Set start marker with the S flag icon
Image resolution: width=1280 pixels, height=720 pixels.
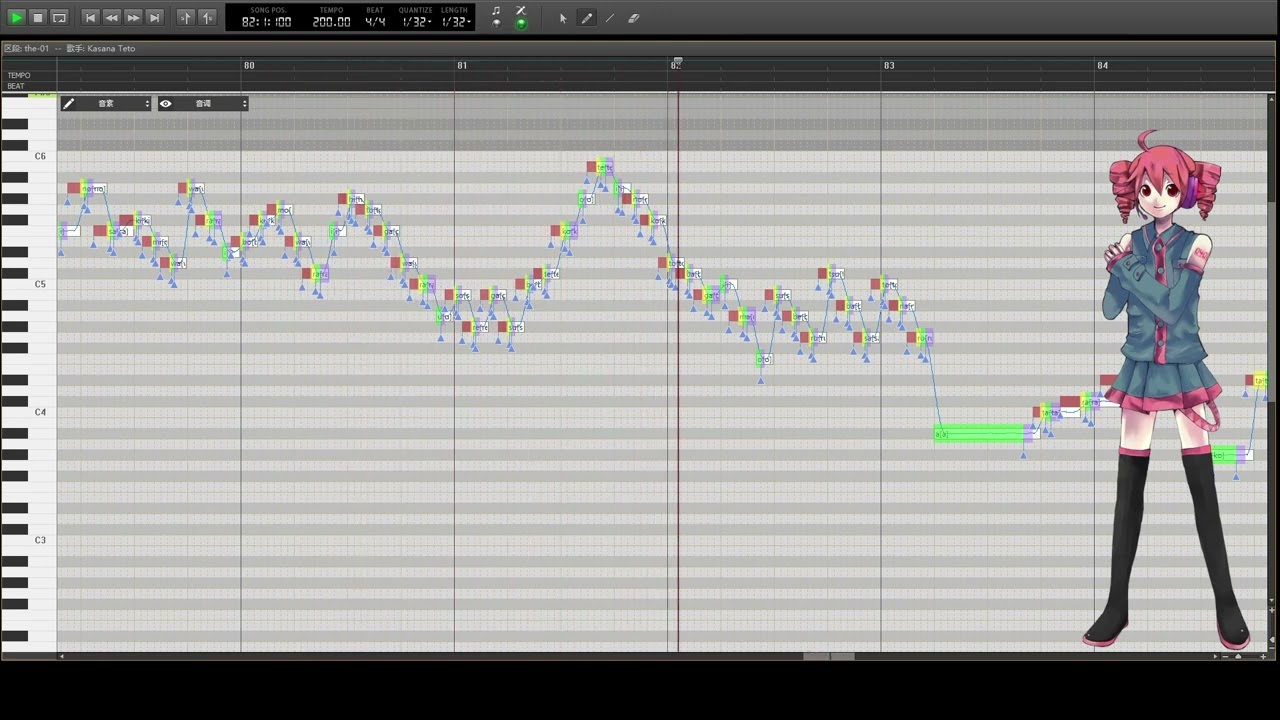tap(186, 17)
